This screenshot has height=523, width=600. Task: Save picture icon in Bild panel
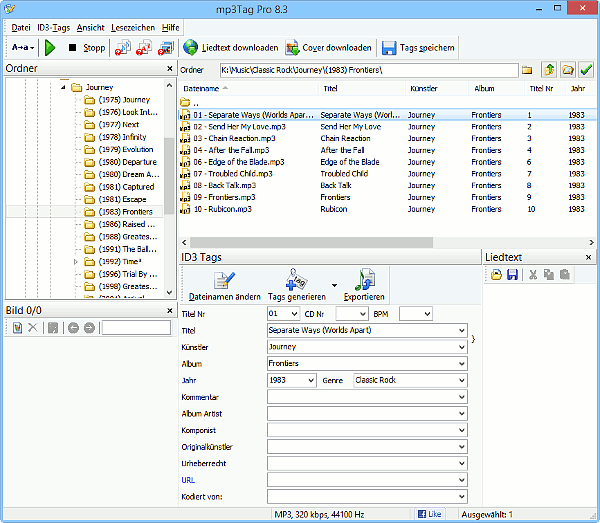tap(53, 327)
